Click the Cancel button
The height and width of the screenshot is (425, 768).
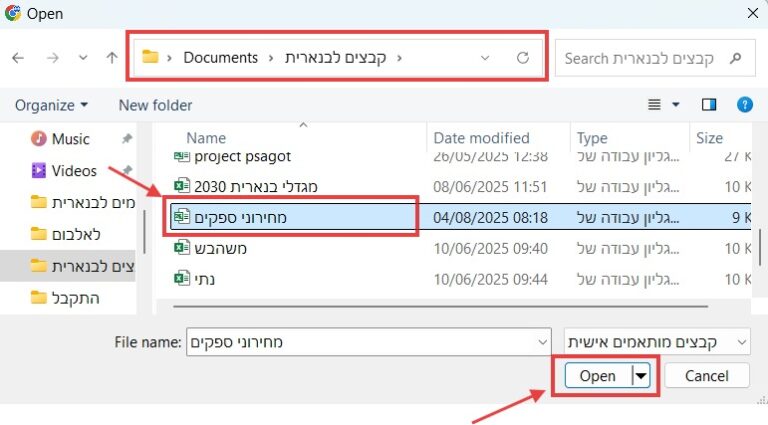(705, 375)
